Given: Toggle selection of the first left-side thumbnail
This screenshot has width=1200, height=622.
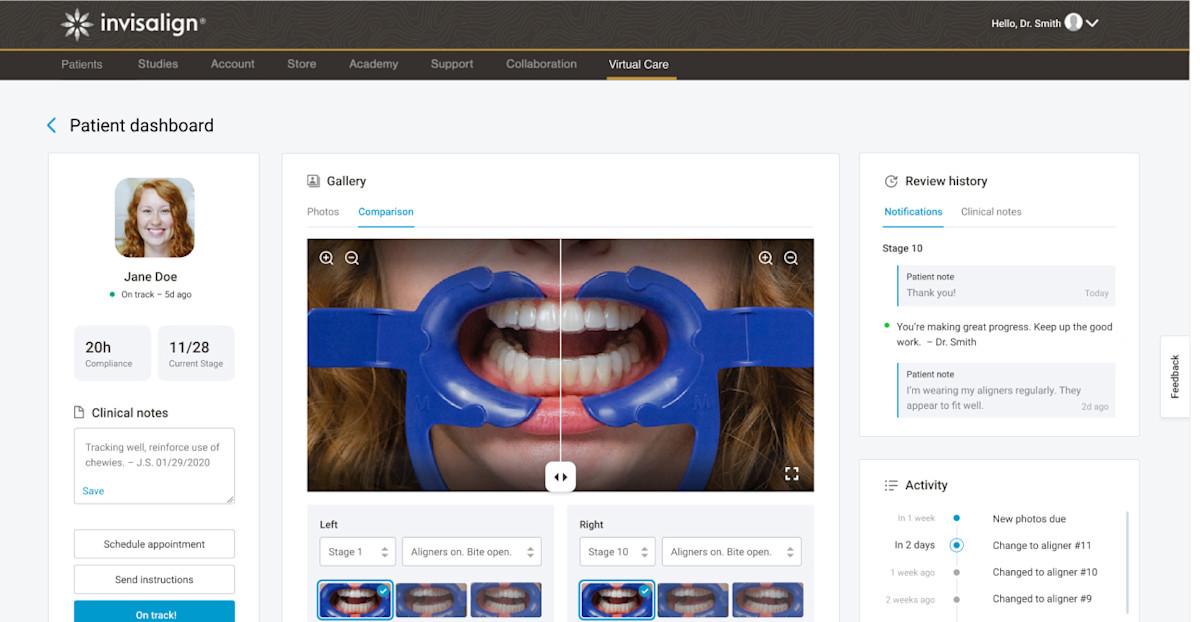Looking at the screenshot, I should click(x=354, y=599).
